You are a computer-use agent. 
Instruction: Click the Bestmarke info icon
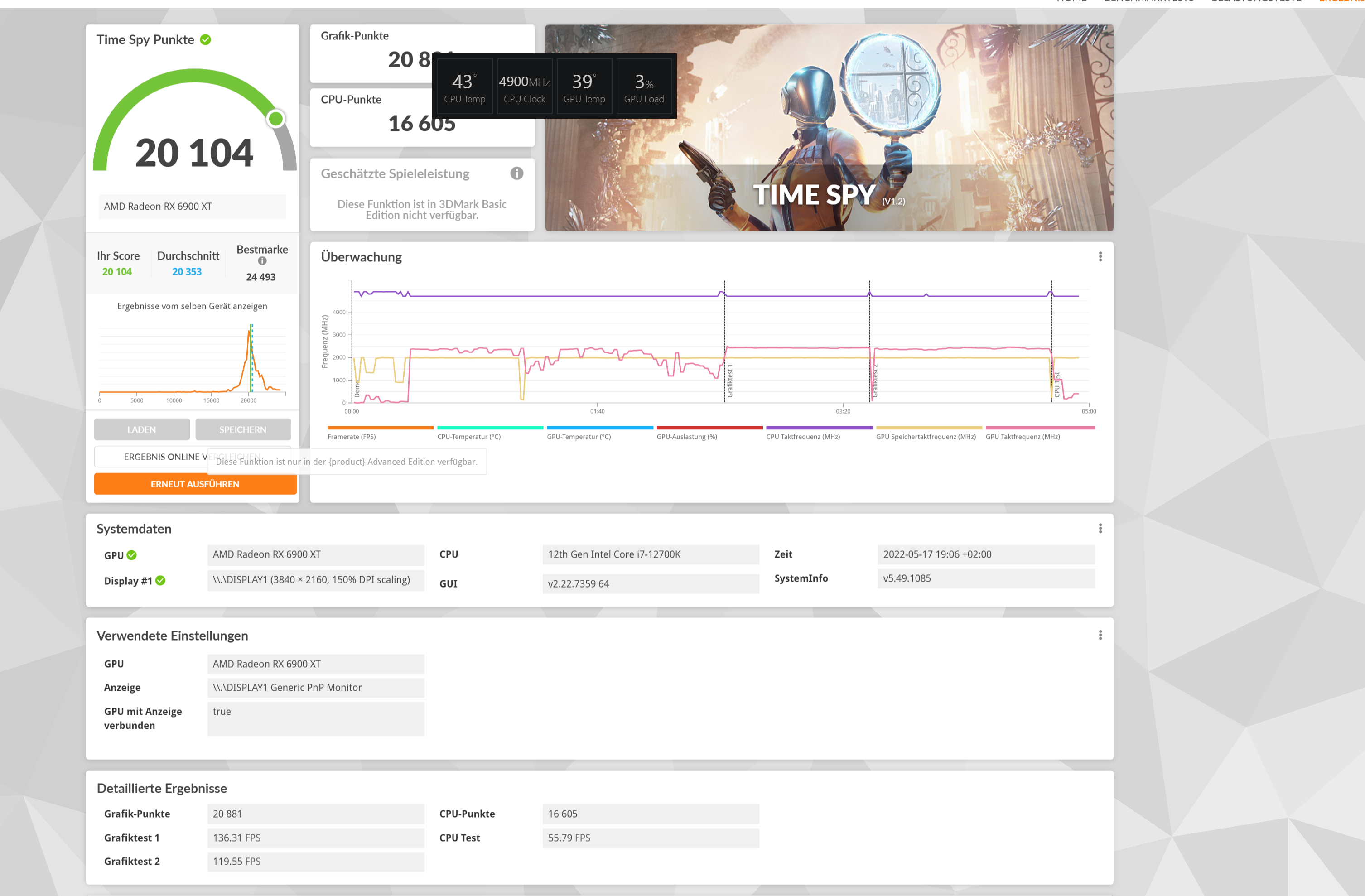pyautogui.click(x=262, y=261)
